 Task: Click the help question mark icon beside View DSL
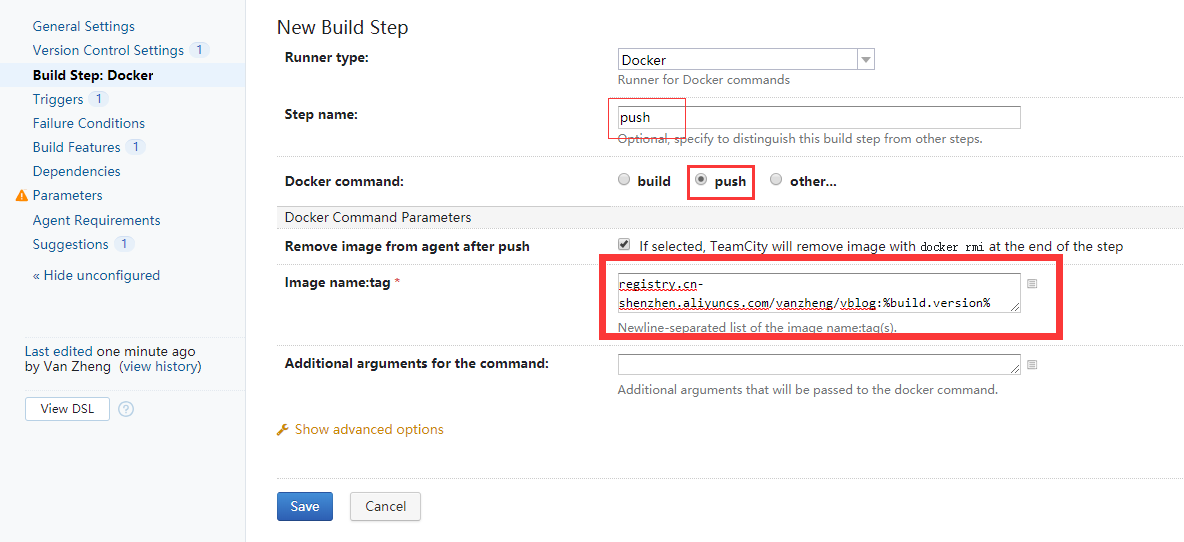[x=126, y=409]
